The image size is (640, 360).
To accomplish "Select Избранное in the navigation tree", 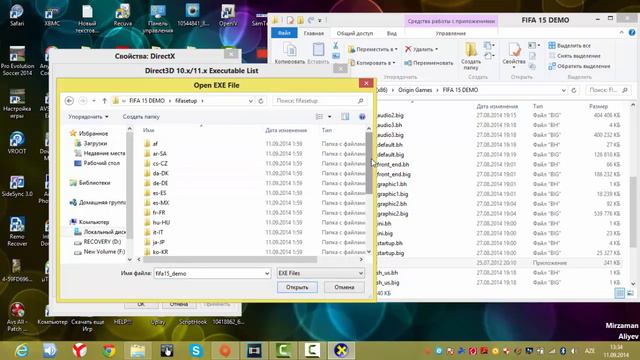I will click(93, 133).
